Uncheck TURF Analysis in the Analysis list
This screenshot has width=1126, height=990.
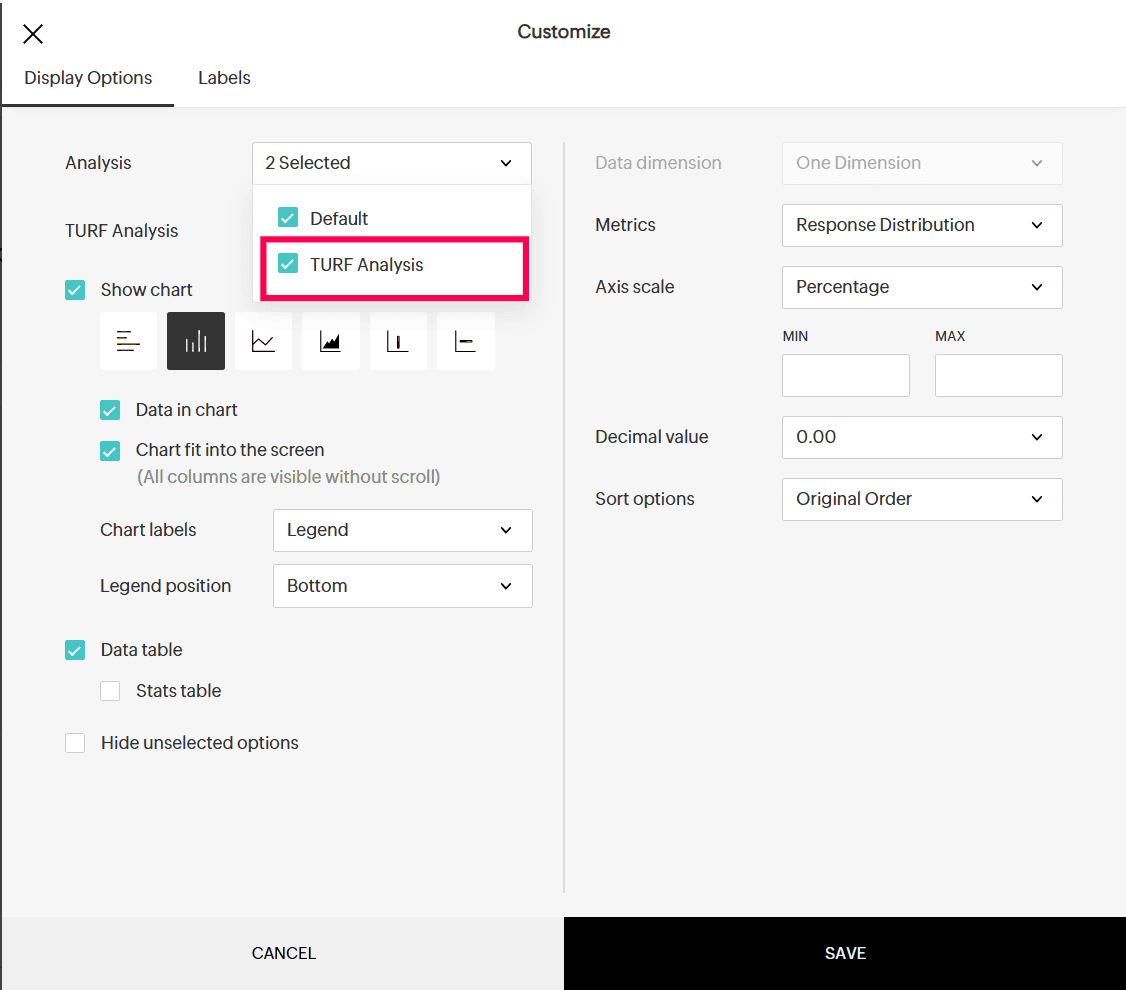(288, 264)
